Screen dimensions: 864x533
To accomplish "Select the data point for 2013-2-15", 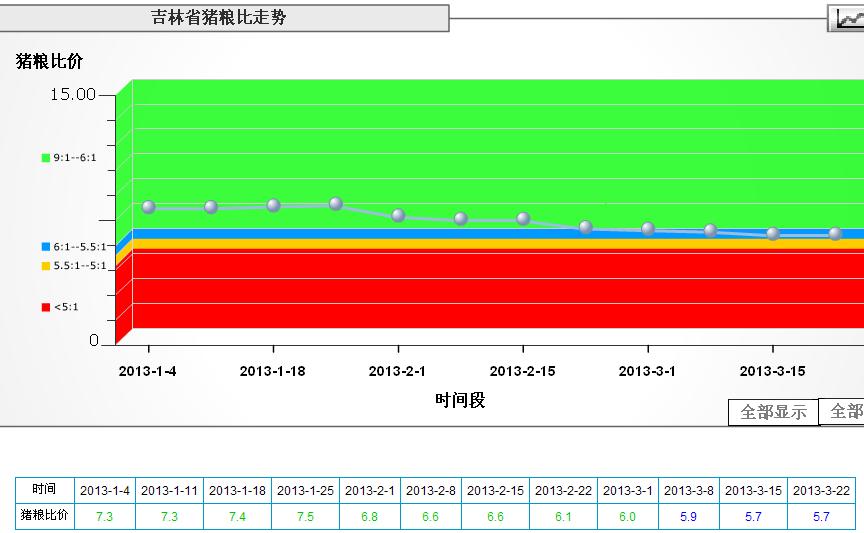I will click(523, 219).
